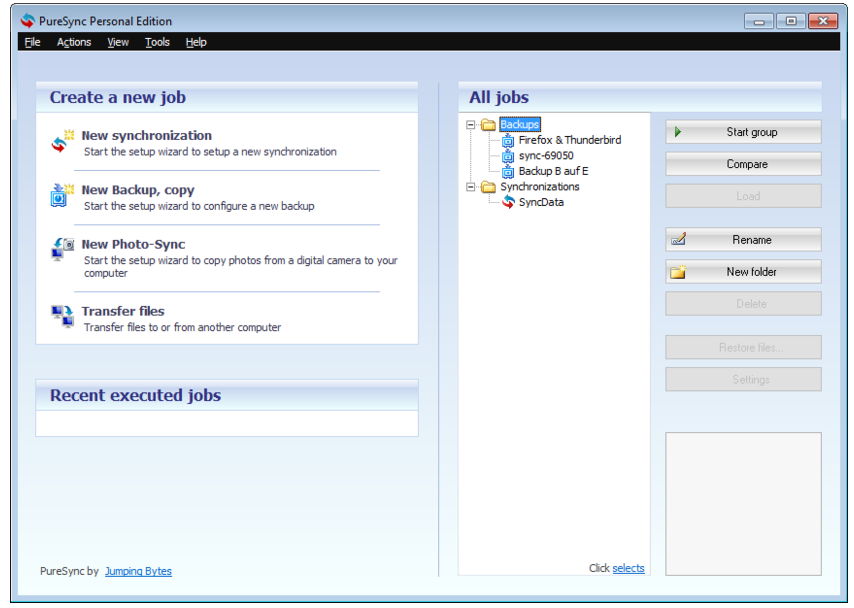Click the New Photo-Sync camera icon
Image resolution: width=854 pixels, height=608 pixels.
(x=62, y=249)
